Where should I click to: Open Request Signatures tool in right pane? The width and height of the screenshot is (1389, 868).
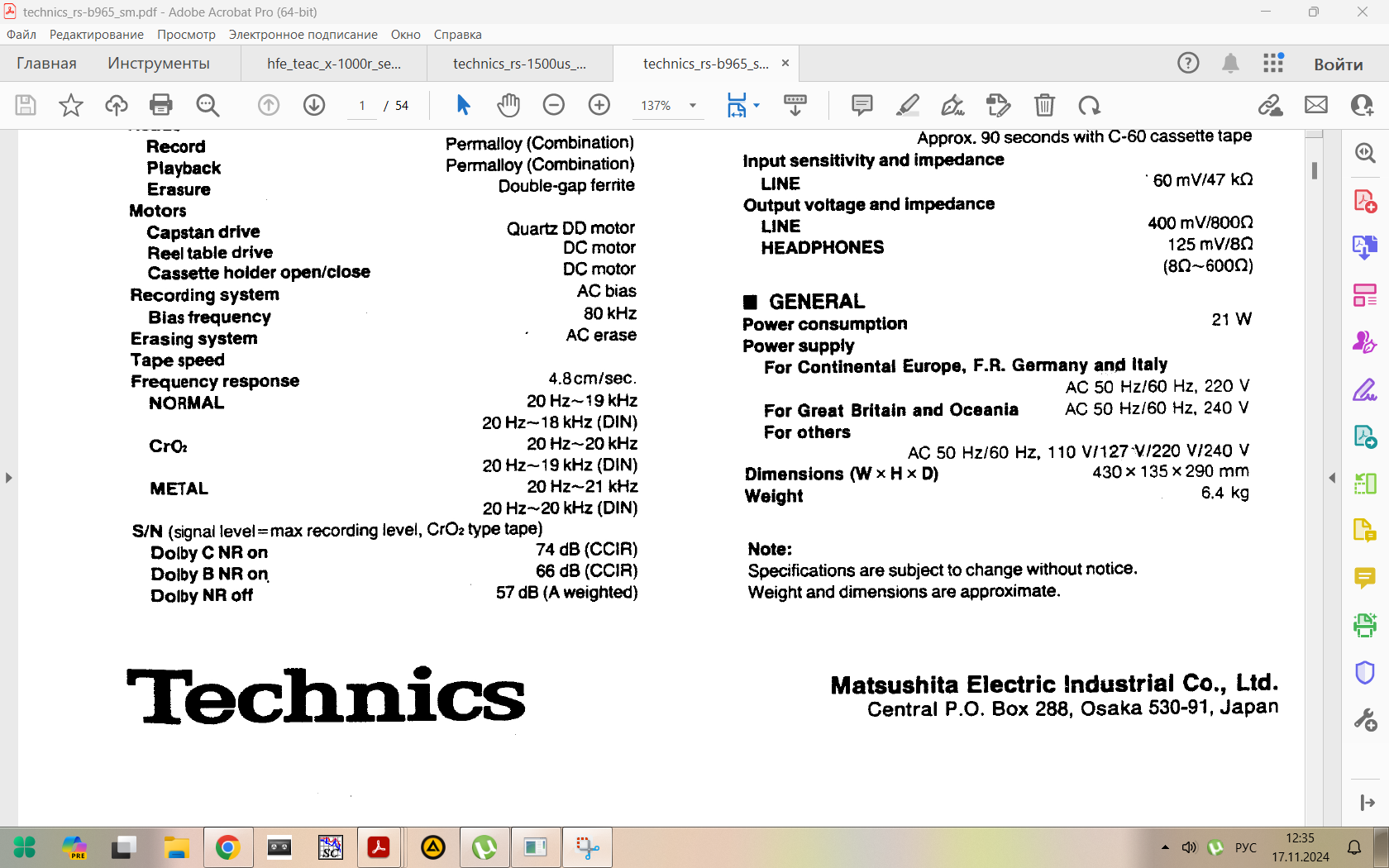pyautogui.click(x=1365, y=341)
